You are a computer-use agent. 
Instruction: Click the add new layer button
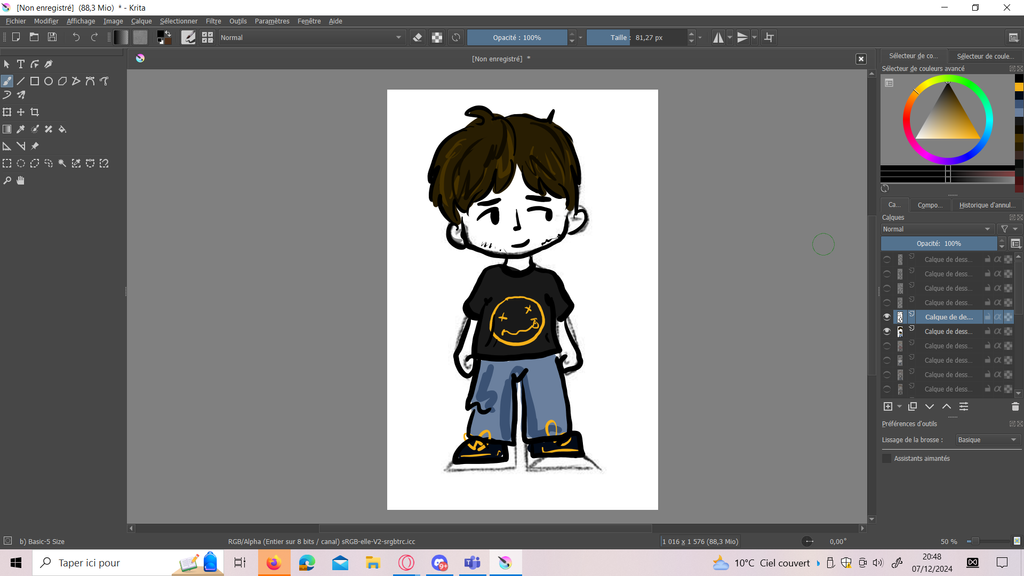click(x=887, y=407)
